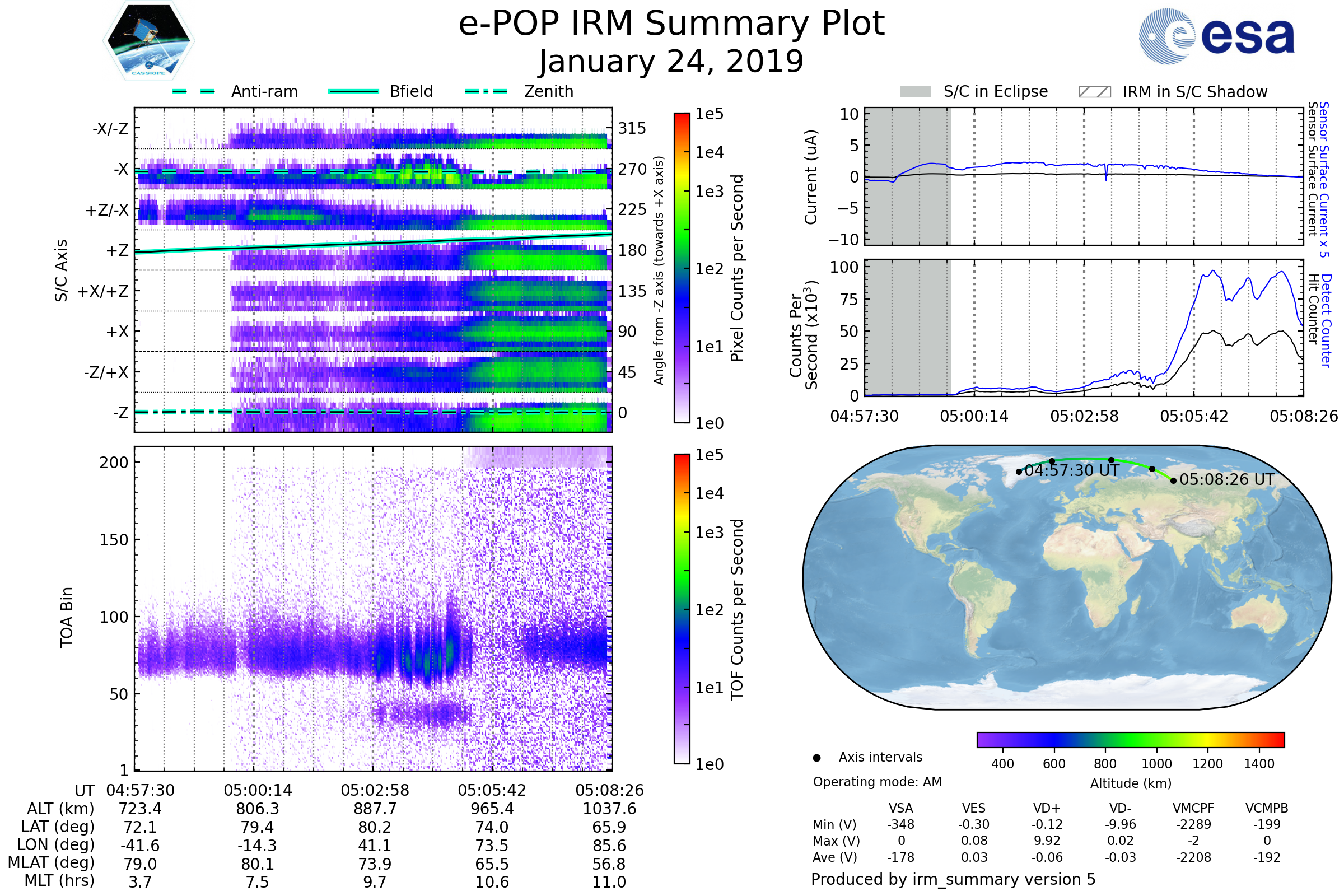
Task: Click the 04:57:30 UT orbit start label
Action: point(1071,471)
